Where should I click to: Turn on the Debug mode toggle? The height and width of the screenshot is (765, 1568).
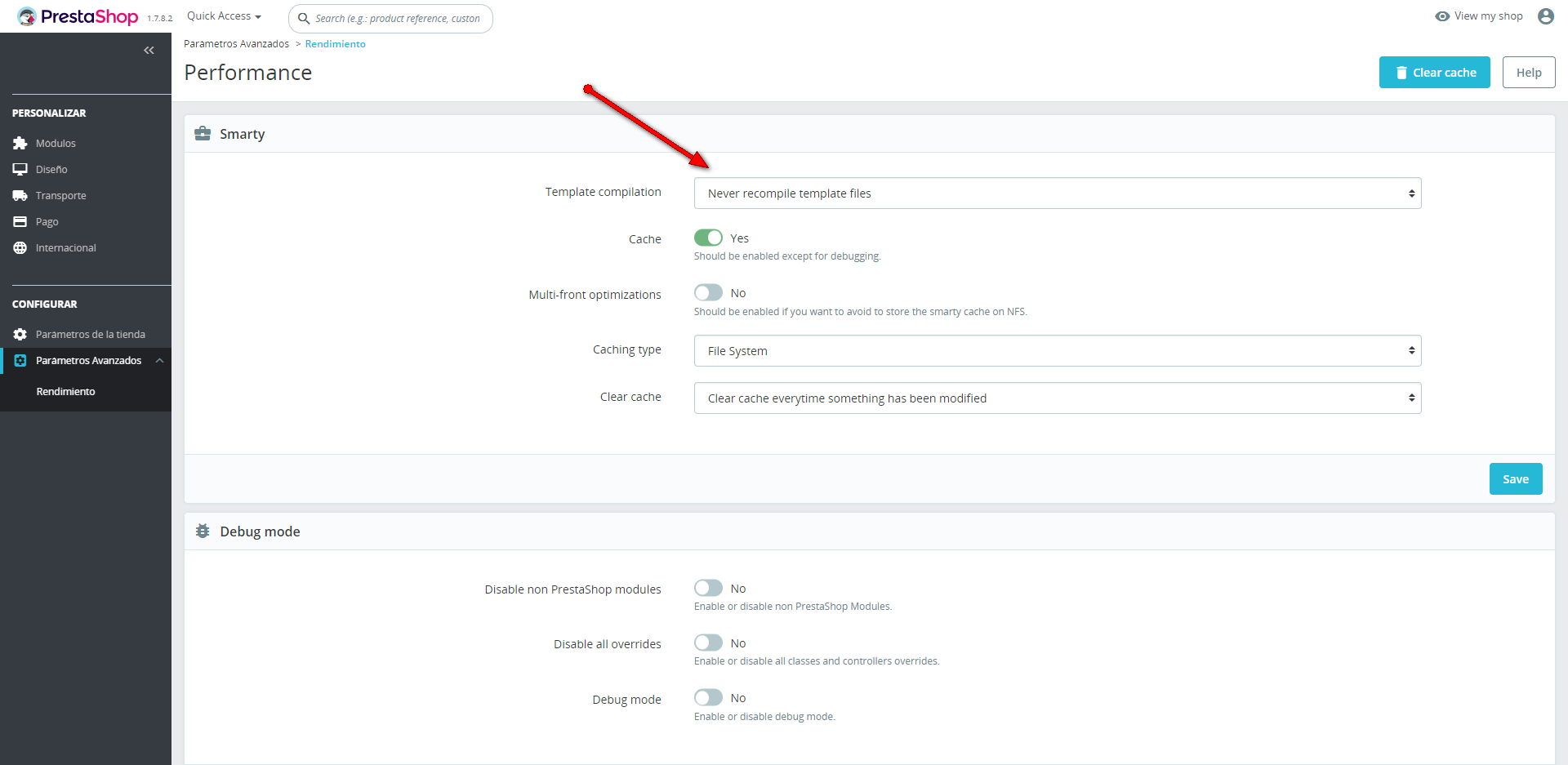click(708, 697)
